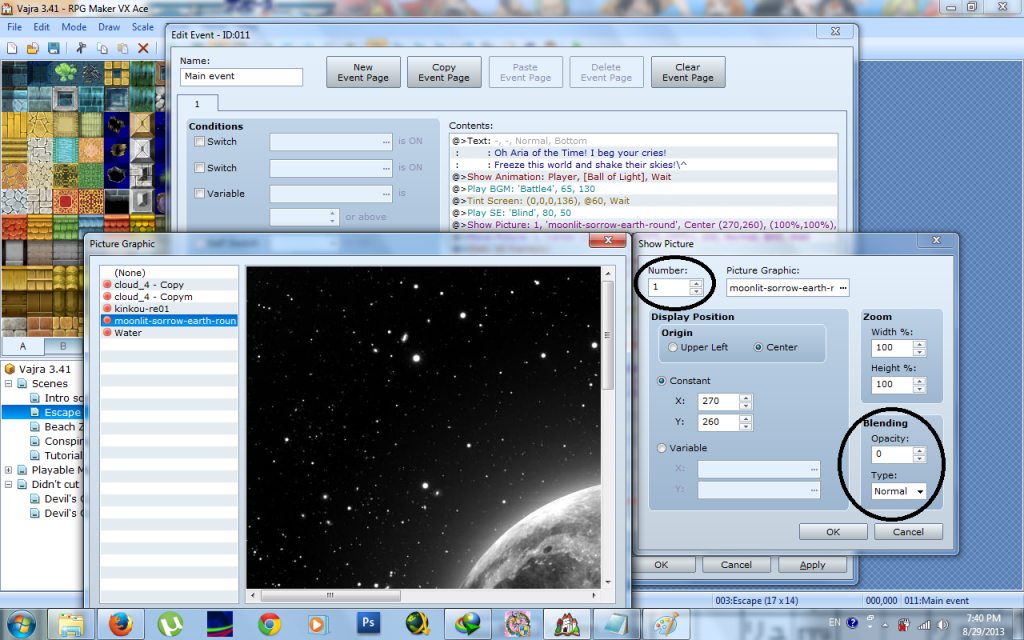The height and width of the screenshot is (640, 1024).
Task: Open Windows Explorer from the taskbar
Action: click(x=71, y=625)
